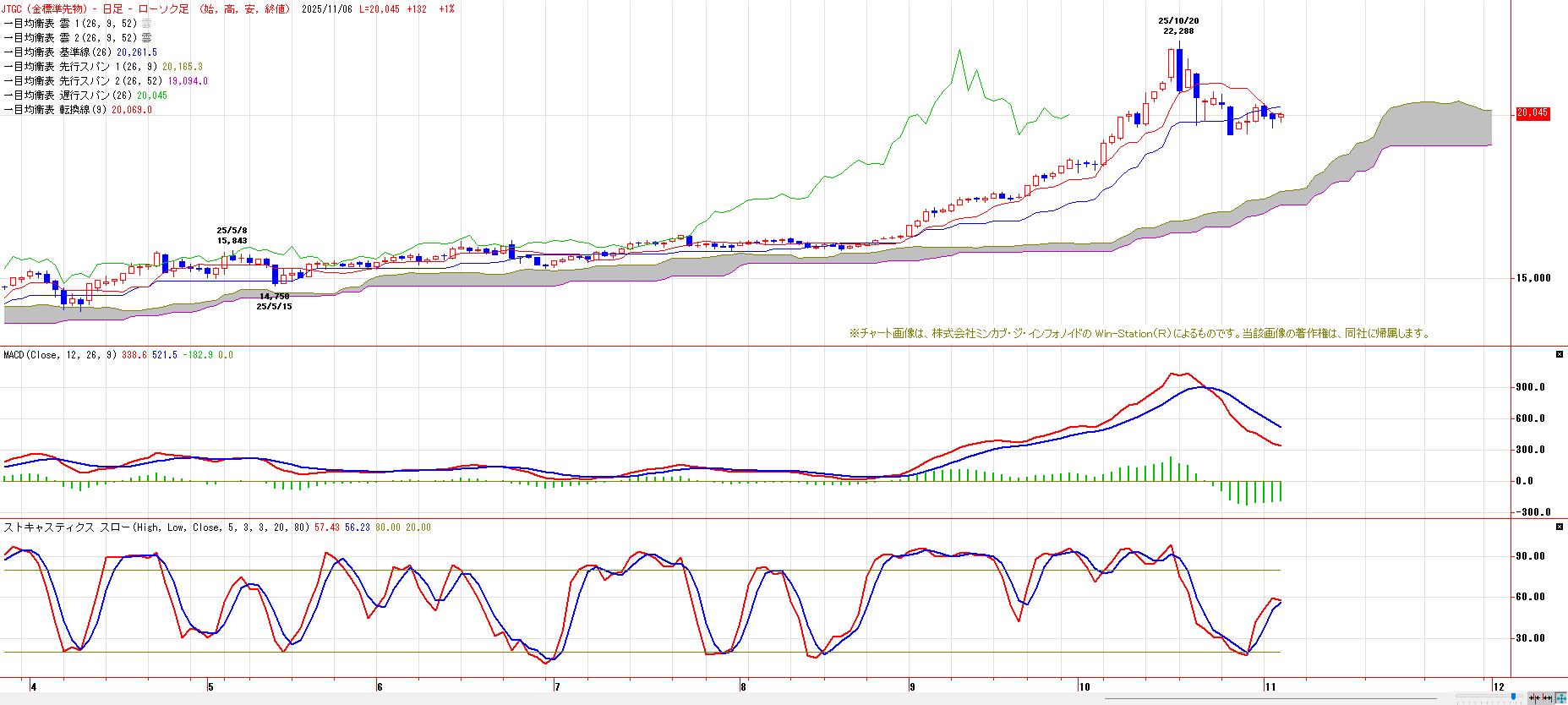Image resolution: width=1568 pixels, height=705 pixels.
Task: Click the 25/5/8 15,843 high annotation
Action: (232, 235)
